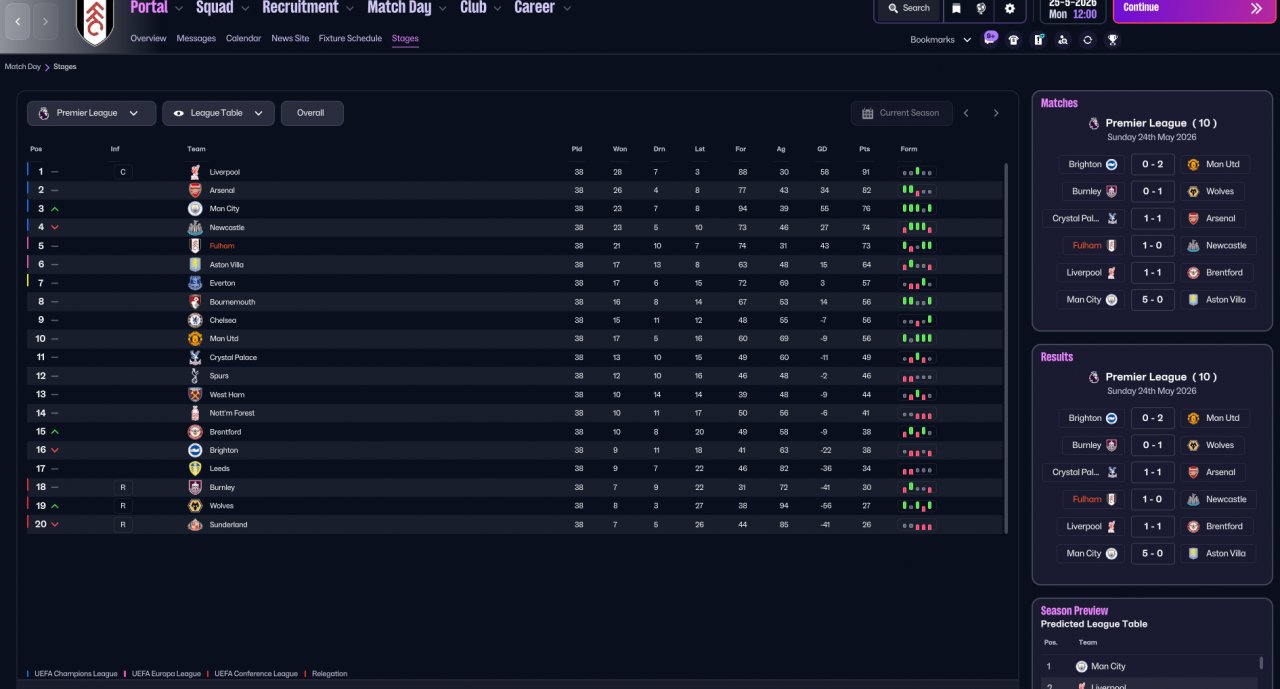Viewport: 1280px width, 689px height.
Task: Click the Leeds badge in league table
Action: (195, 468)
